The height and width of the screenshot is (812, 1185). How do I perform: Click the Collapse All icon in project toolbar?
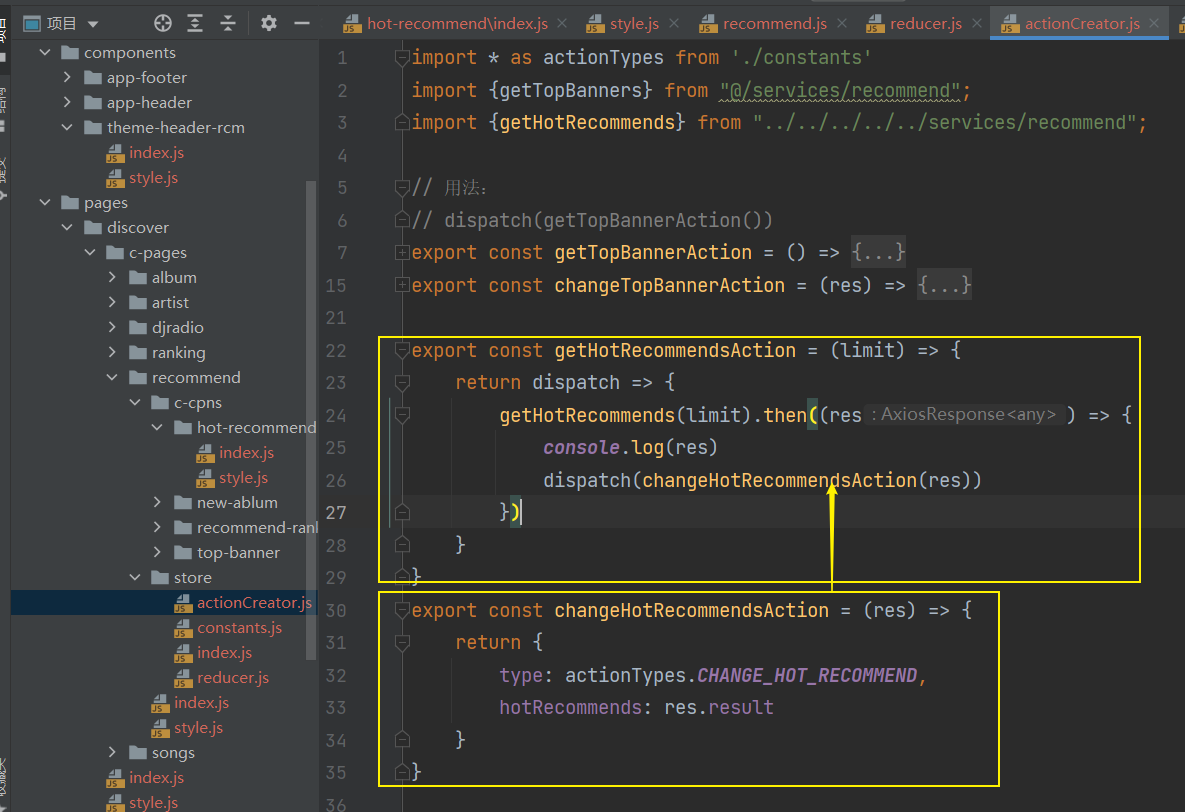pos(227,23)
